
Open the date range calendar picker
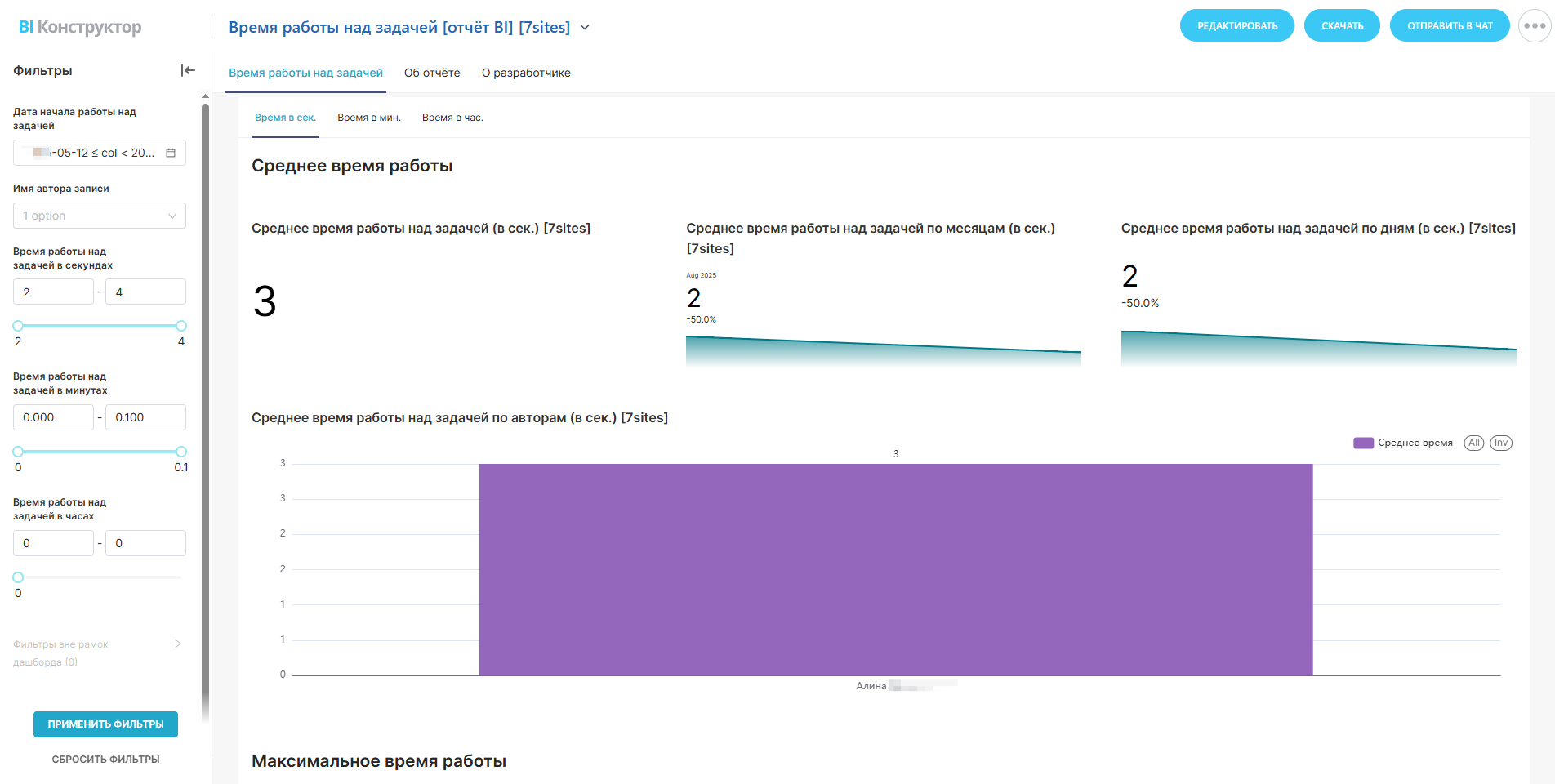tap(171, 153)
